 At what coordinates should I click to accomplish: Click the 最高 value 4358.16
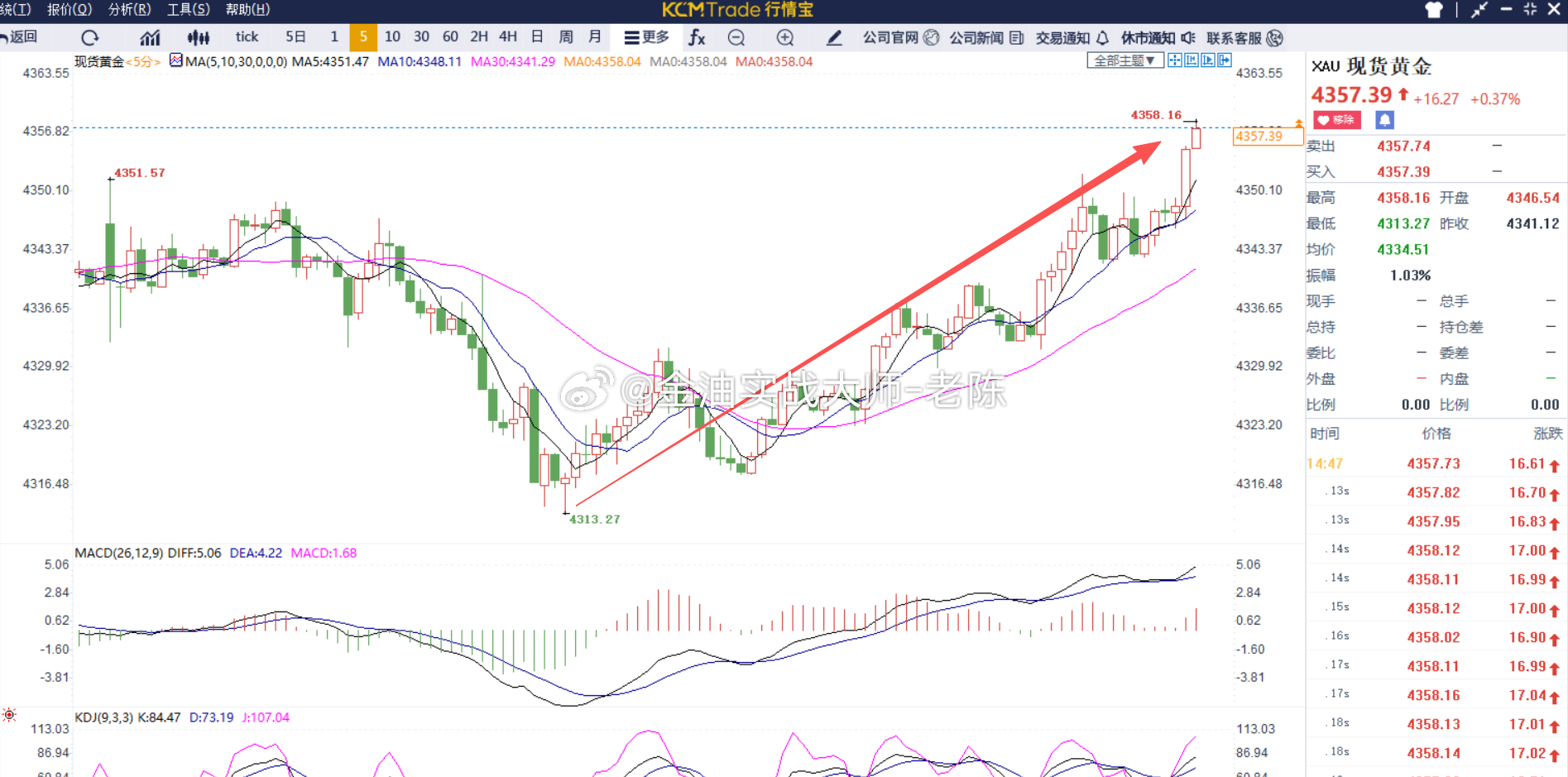pos(1403,198)
